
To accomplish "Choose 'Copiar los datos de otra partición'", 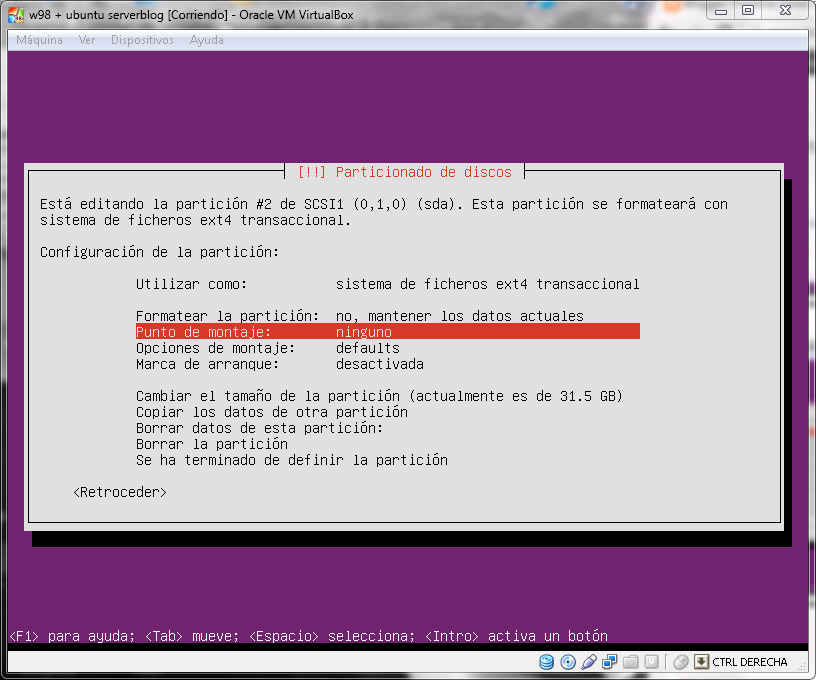I will tap(272, 412).
